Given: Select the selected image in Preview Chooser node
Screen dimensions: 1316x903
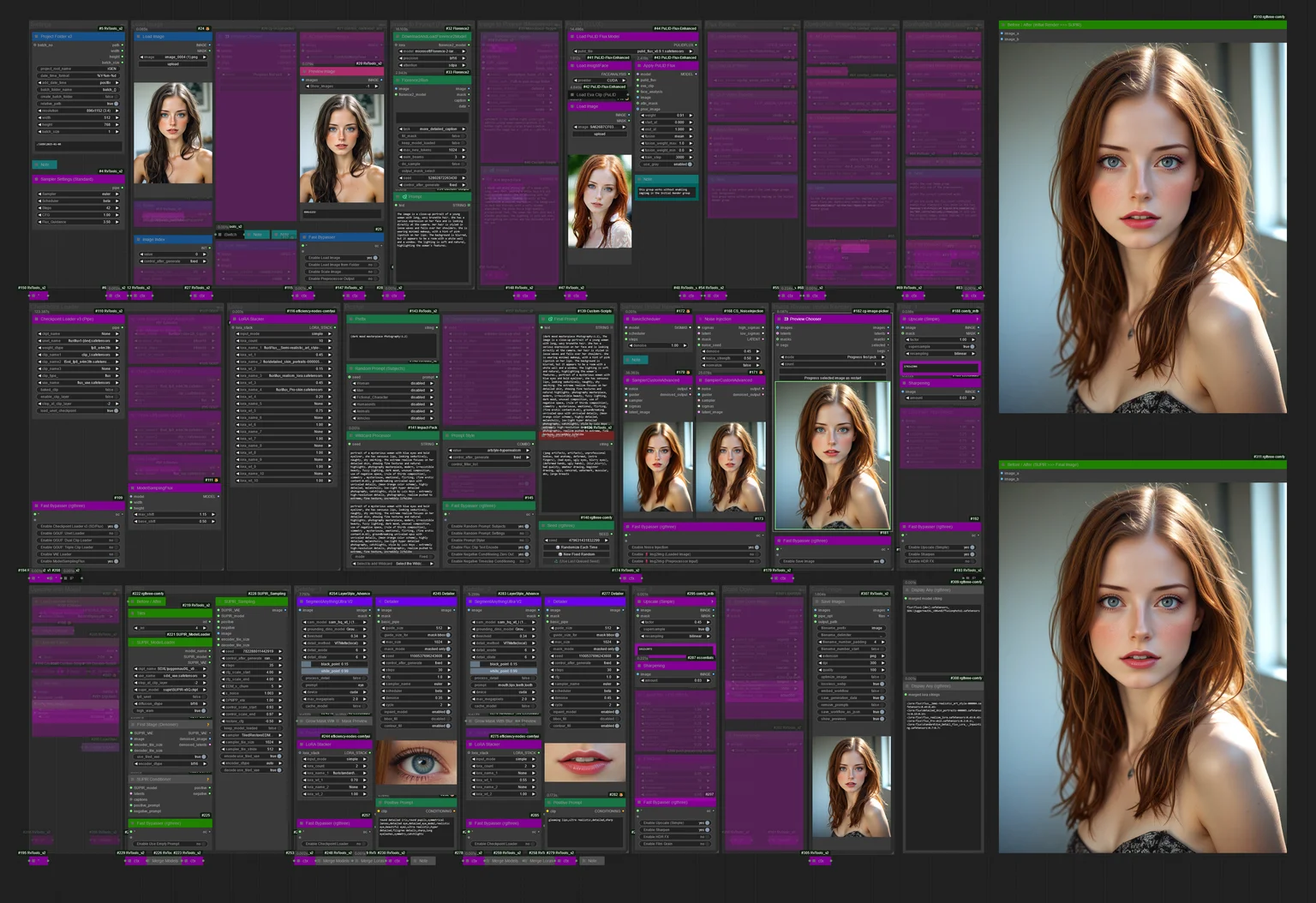Looking at the screenshot, I should tap(832, 455).
